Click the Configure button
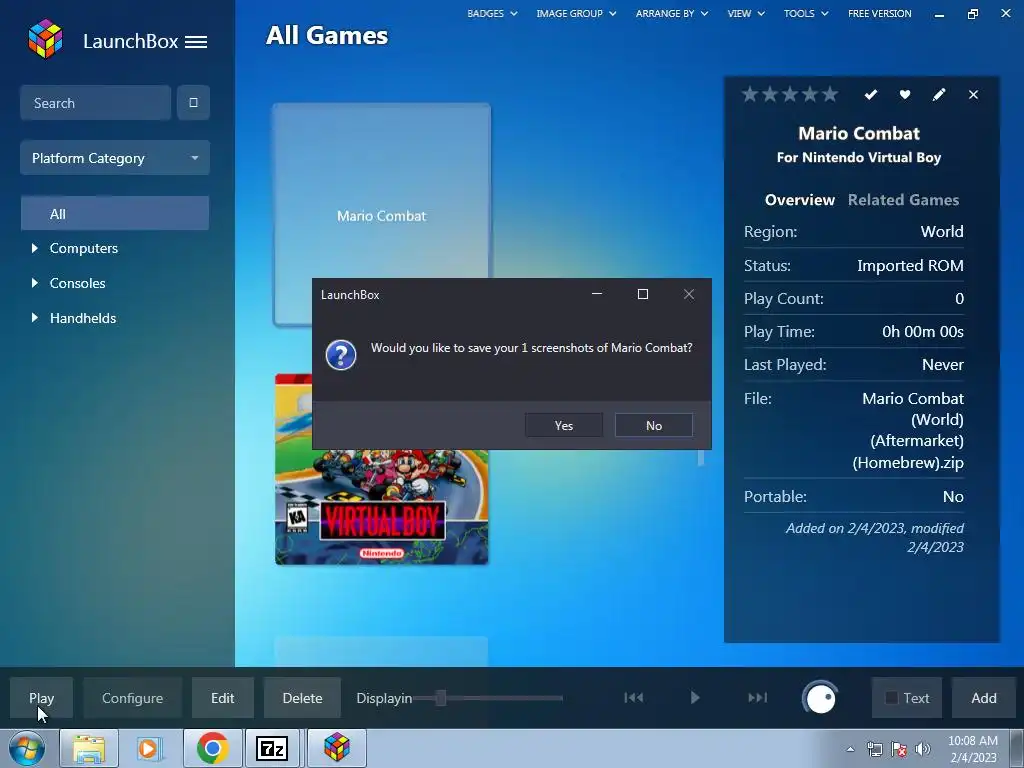This screenshot has width=1024, height=768. pyautogui.click(x=133, y=697)
